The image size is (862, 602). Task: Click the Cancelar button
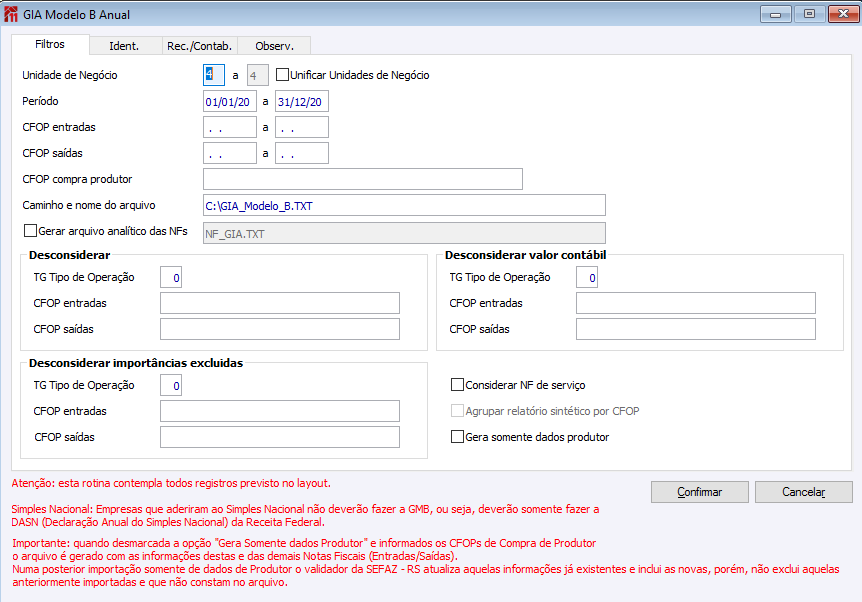pos(803,492)
